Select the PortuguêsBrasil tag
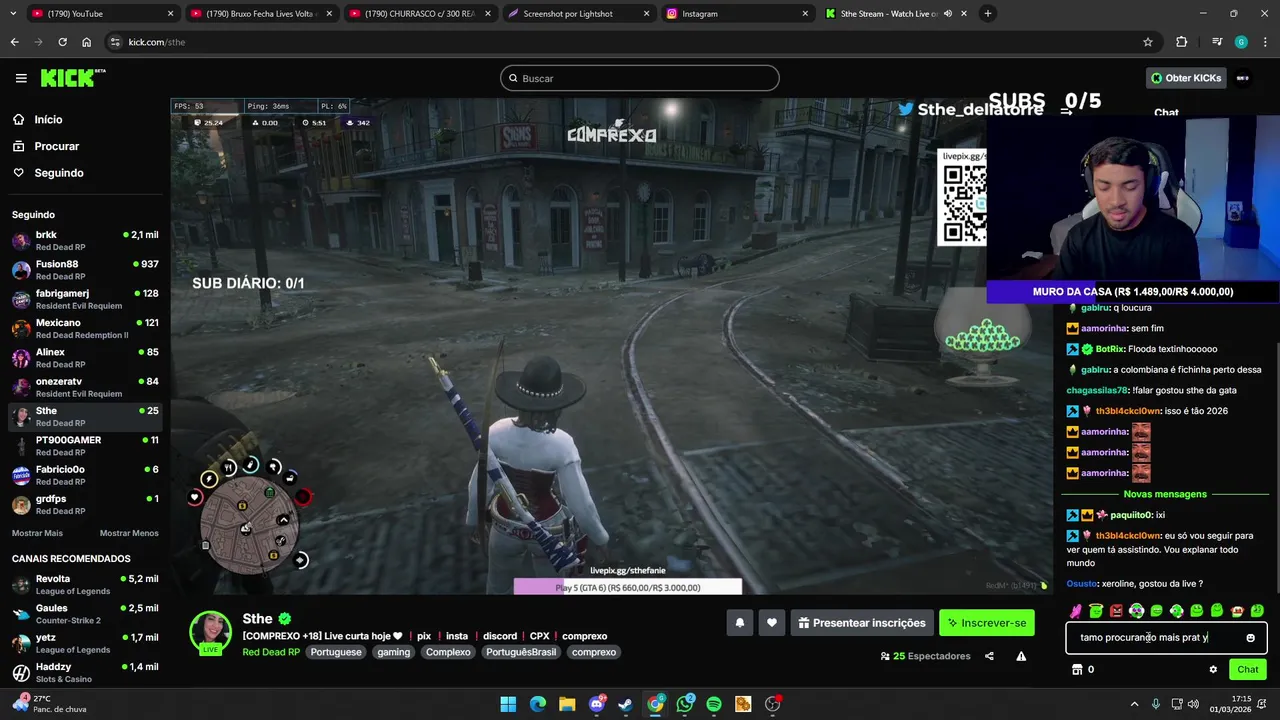This screenshot has width=1280, height=720. tap(520, 652)
